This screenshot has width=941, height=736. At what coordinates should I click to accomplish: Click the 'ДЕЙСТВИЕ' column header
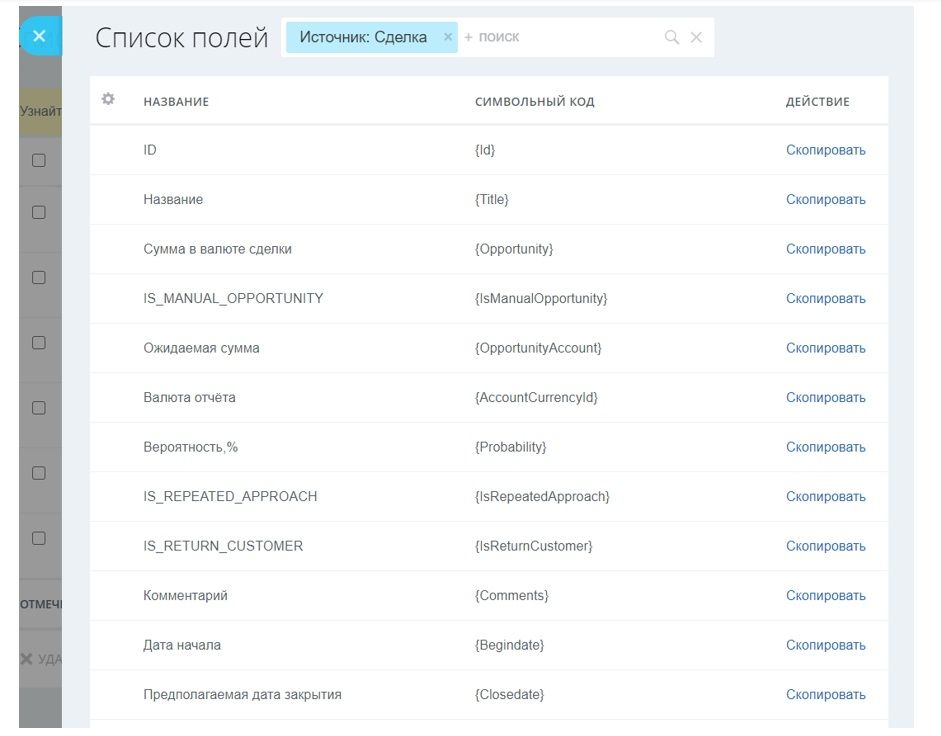pyautogui.click(x=817, y=102)
